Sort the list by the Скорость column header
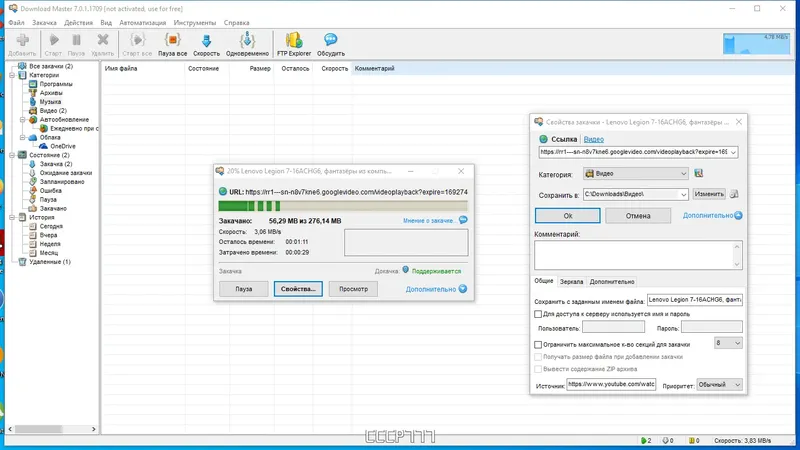The width and height of the screenshot is (800, 450). pyautogui.click(x=332, y=68)
